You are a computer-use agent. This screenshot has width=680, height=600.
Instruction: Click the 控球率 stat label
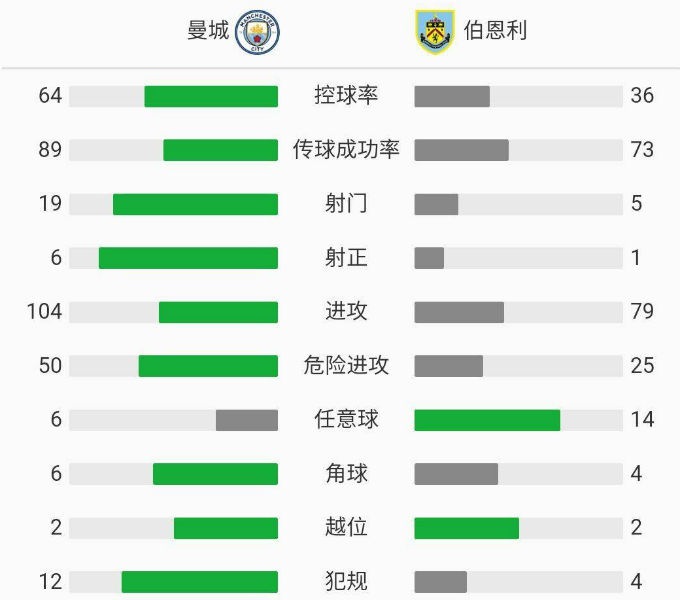click(346, 96)
